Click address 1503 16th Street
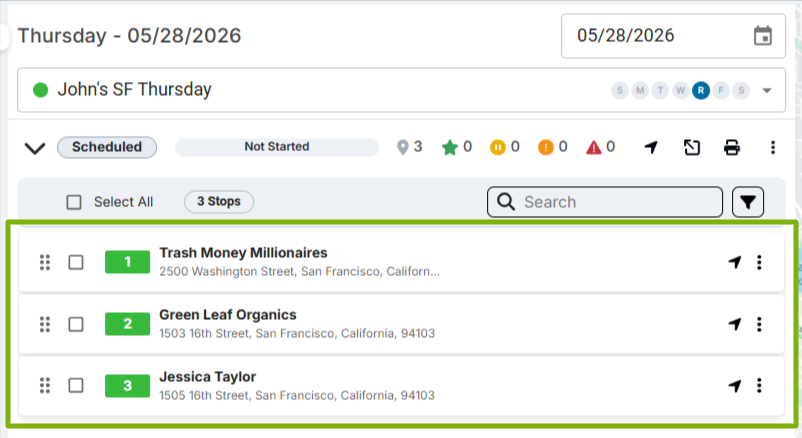 (x=297, y=333)
